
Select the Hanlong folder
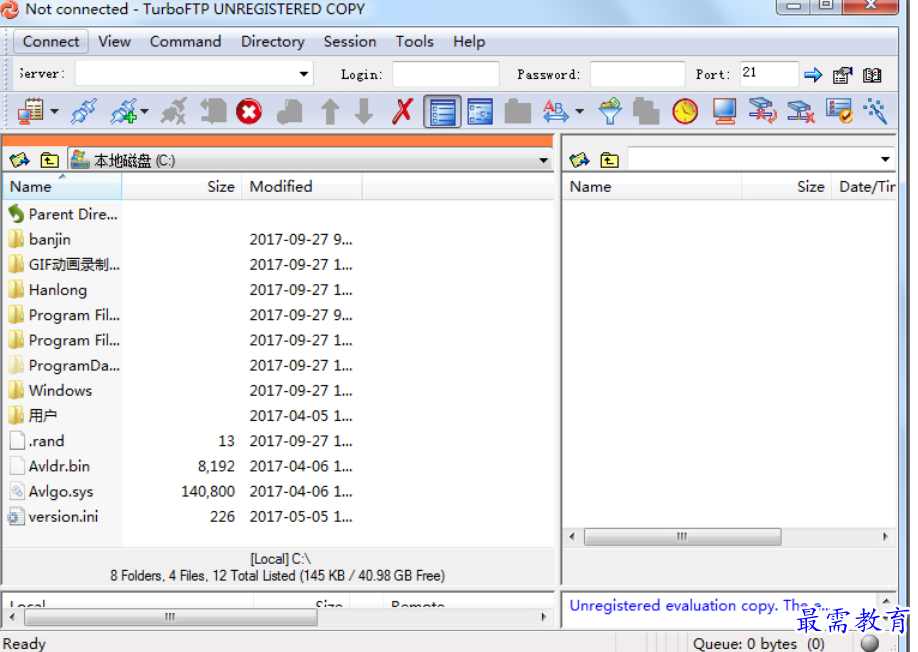(x=48, y=290)
